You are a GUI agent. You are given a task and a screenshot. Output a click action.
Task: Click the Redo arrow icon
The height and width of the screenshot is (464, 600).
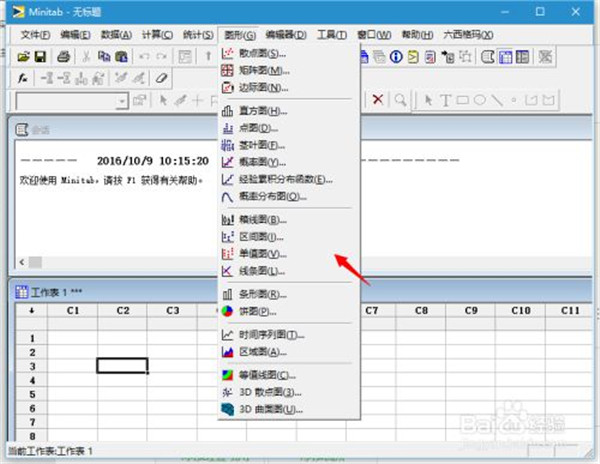(161, 57)
